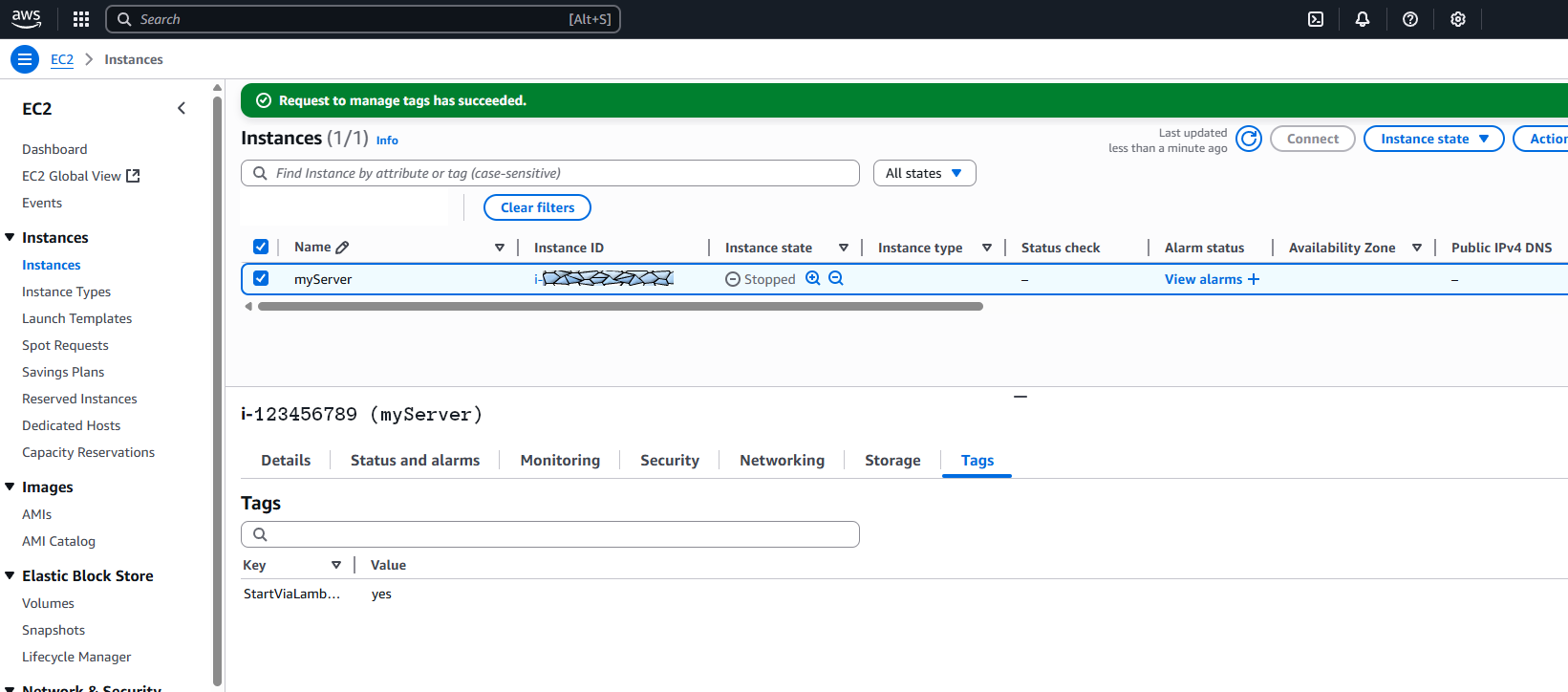Screen dimensions: 1568x692
Task: Click the View alarms link
Action: point(1204,279)
